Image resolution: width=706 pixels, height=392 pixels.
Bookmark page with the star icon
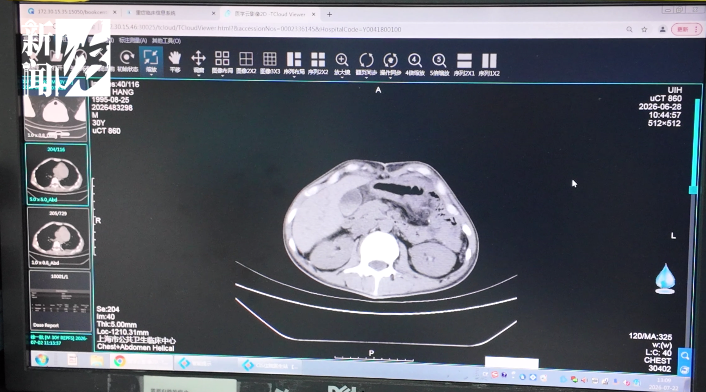[x=644, y=29]
